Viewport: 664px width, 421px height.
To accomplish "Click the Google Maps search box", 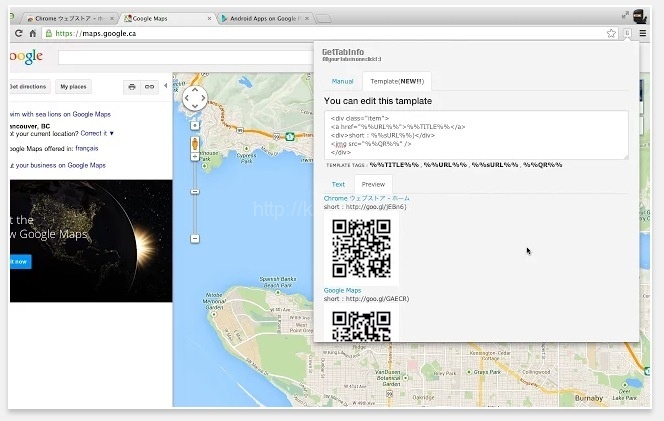I will point(185,58).
